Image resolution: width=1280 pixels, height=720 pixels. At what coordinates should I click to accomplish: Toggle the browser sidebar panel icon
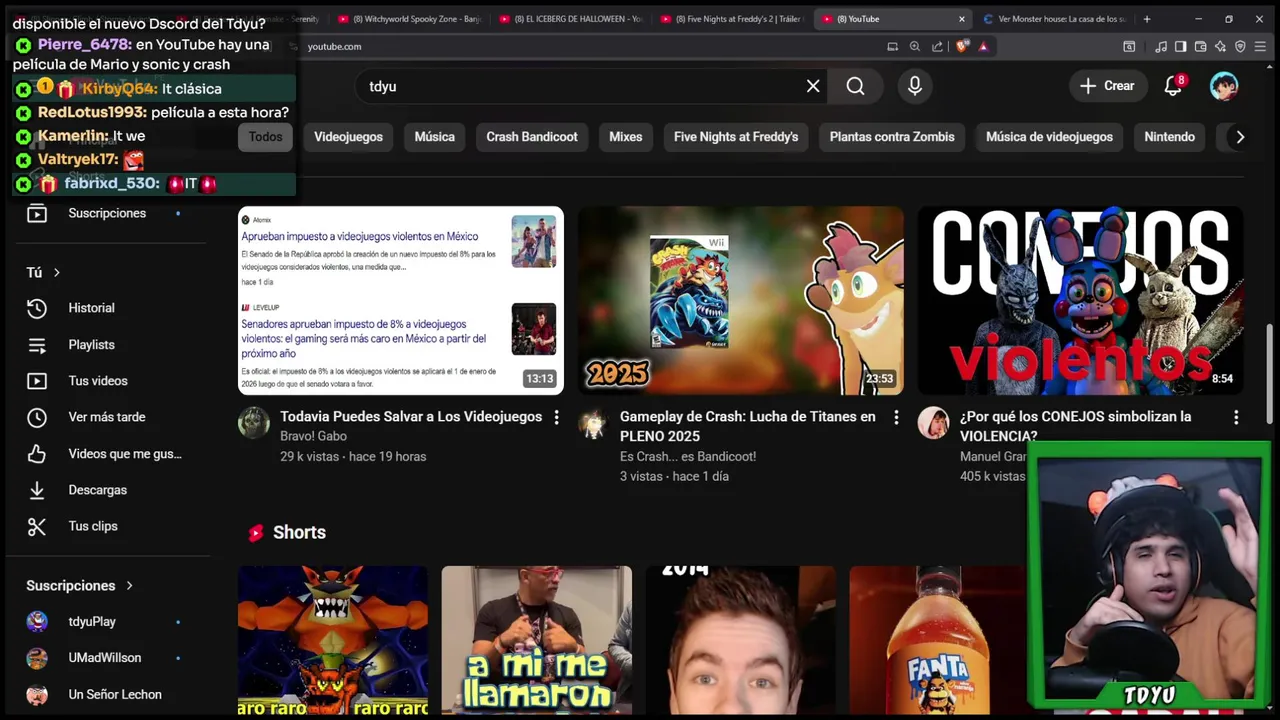[x=1181, y=46]
